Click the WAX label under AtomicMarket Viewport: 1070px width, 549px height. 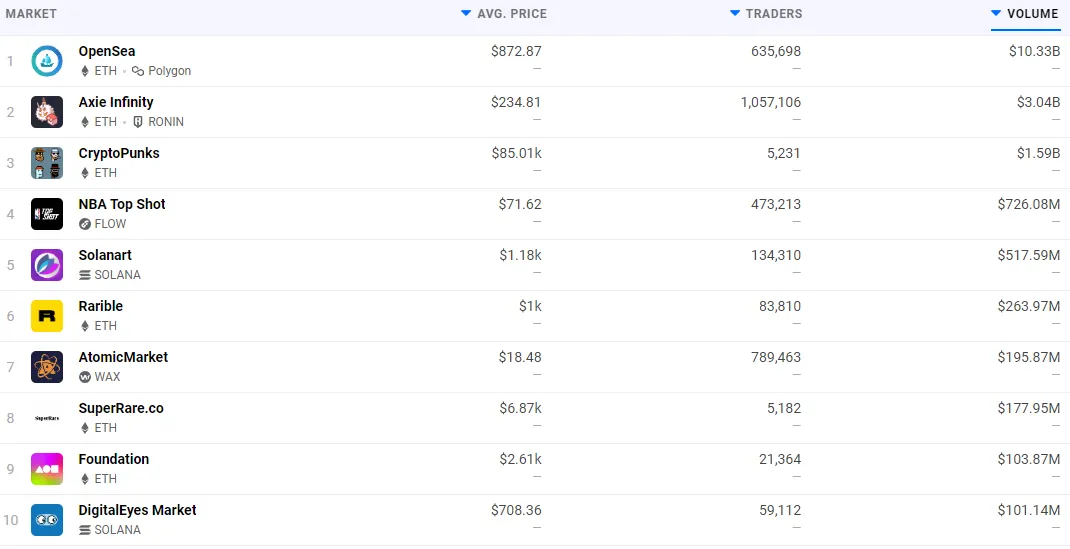[107, 377]
